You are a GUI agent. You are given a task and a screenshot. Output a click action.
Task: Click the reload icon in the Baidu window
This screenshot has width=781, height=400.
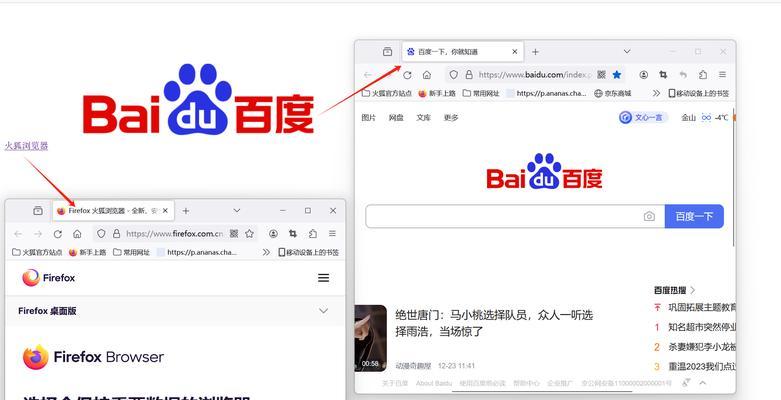407,75
